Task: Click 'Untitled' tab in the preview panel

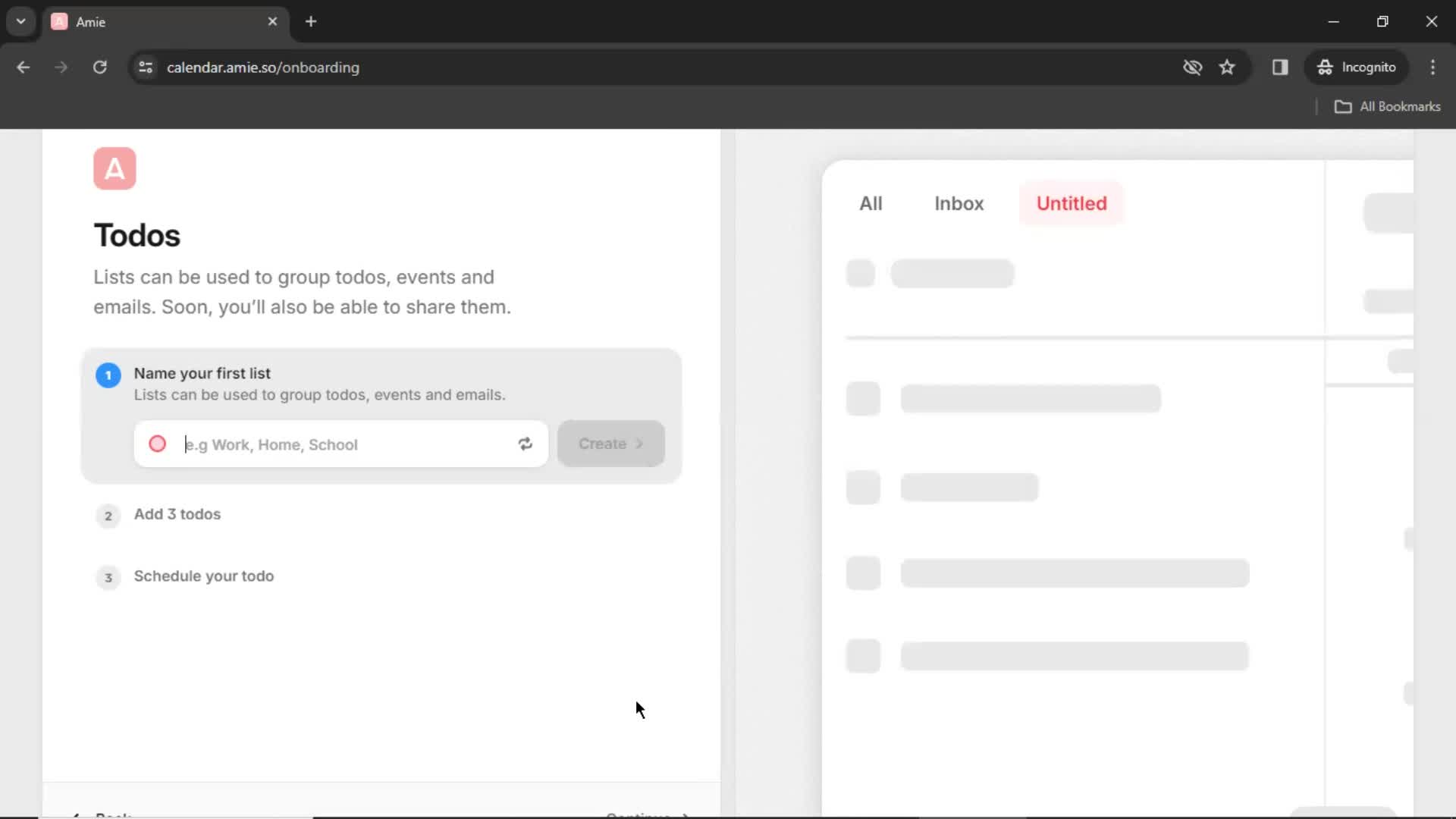Action: point(1072,203)
